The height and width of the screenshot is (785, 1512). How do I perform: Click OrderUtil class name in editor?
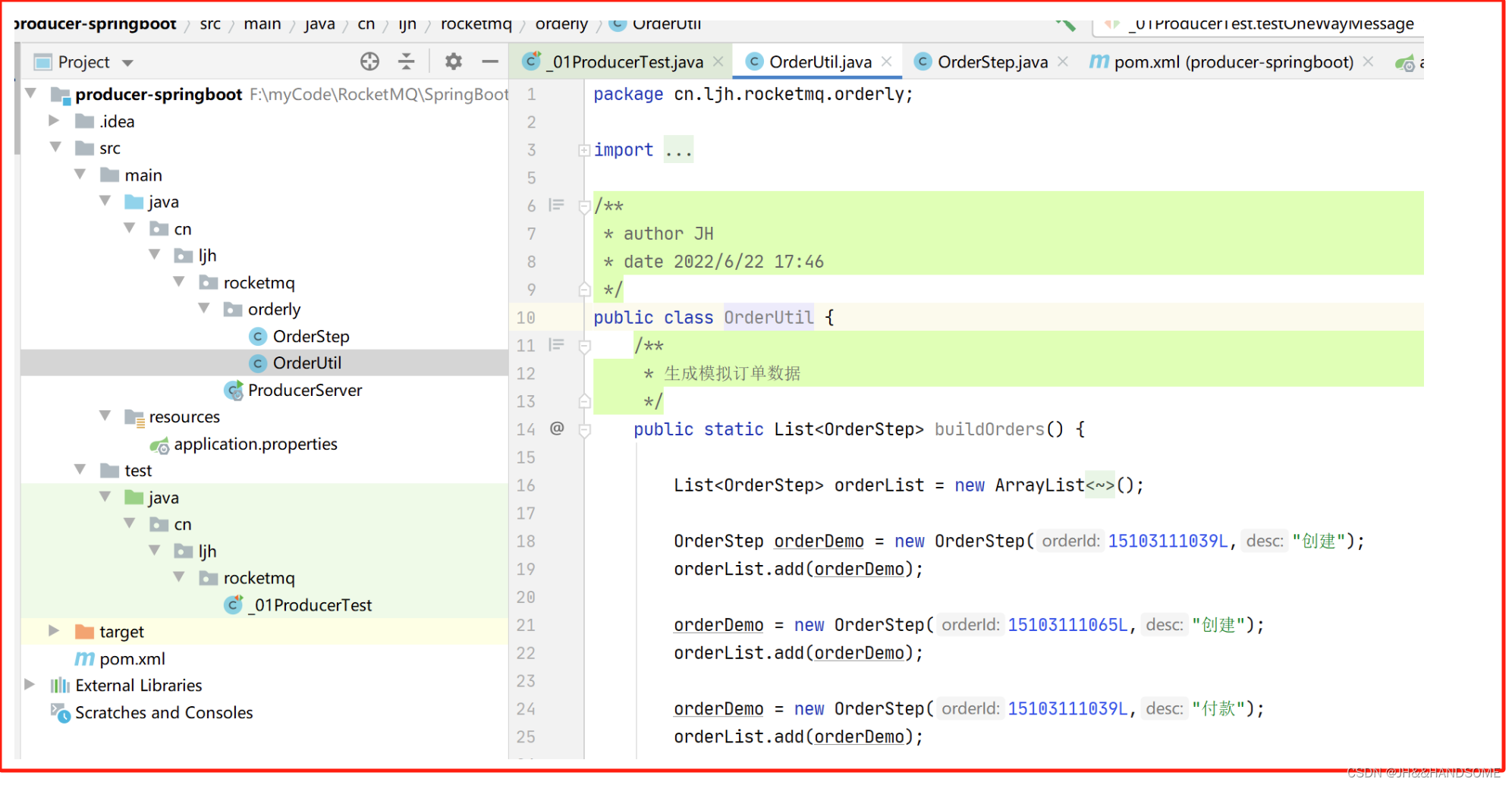[769, 317]
